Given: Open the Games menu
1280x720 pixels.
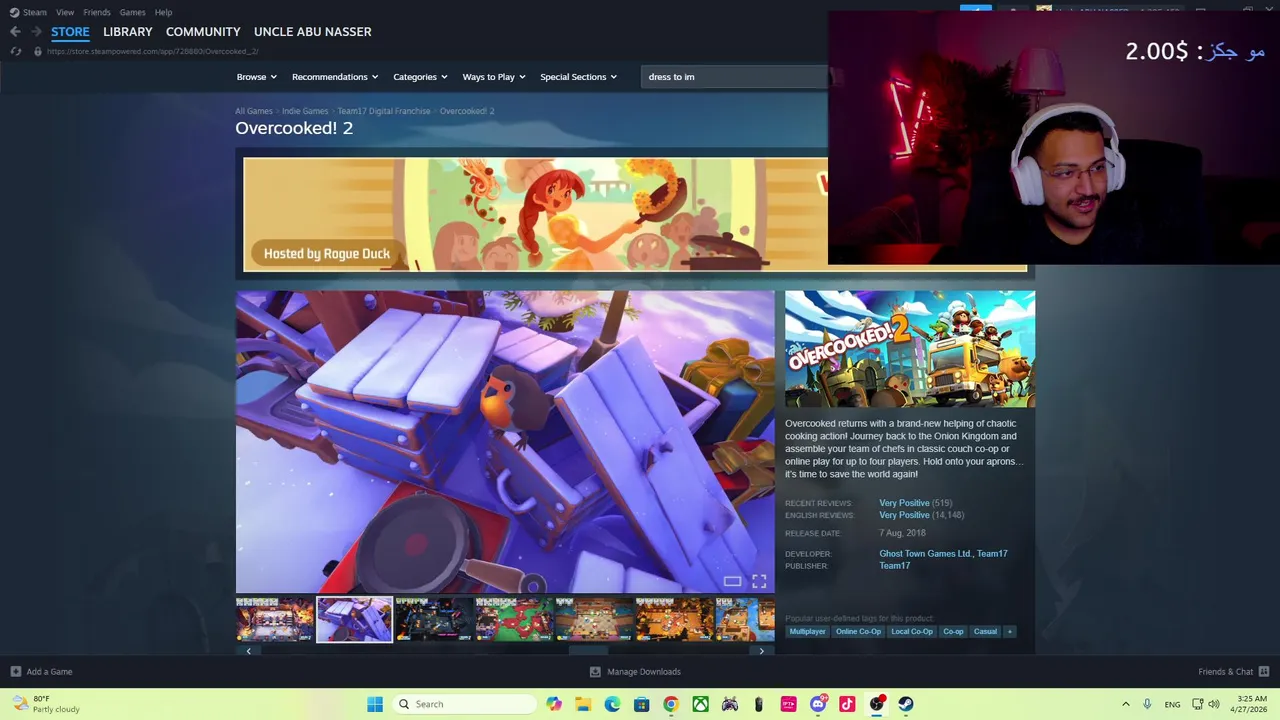Looking at the screenshot, I should pos(132,12).
